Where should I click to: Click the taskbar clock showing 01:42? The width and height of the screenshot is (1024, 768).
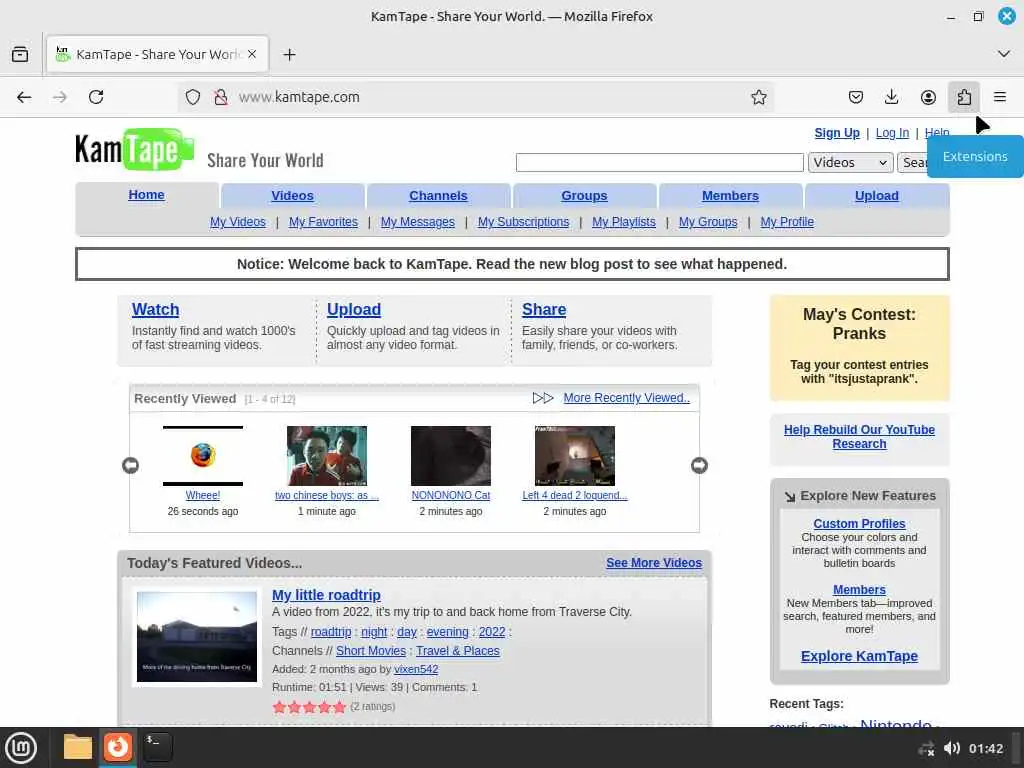tap(985, 748)
